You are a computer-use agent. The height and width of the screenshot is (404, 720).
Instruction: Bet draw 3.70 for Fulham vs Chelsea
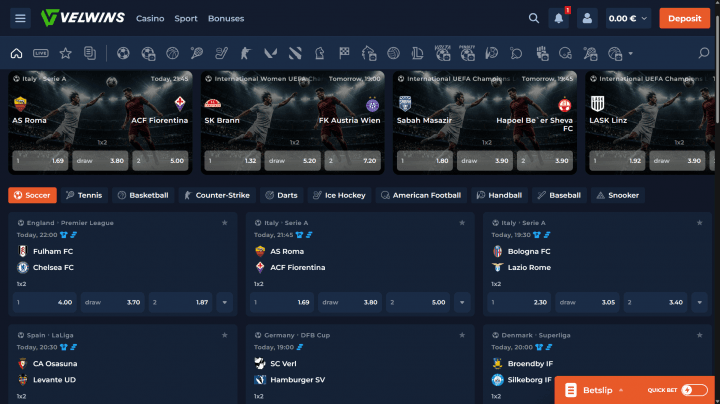[112, 303]
